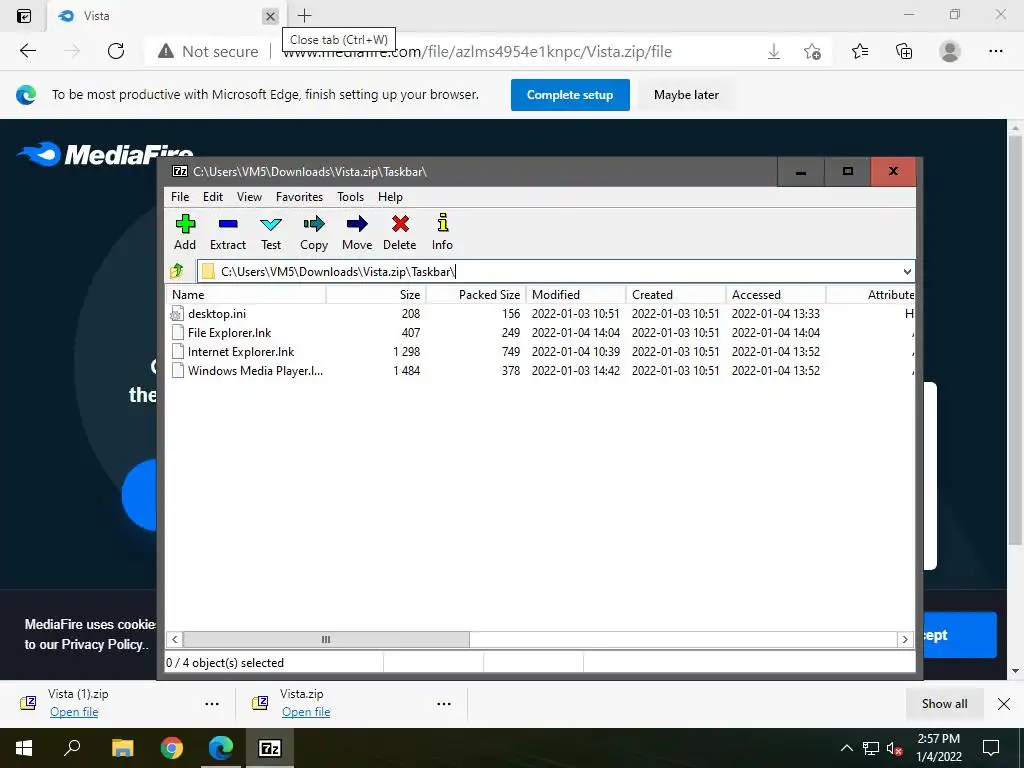Sort by the Name column header
Image resolution: width=1024 pixels, height=768 pixels.
[x=246, y=295]
